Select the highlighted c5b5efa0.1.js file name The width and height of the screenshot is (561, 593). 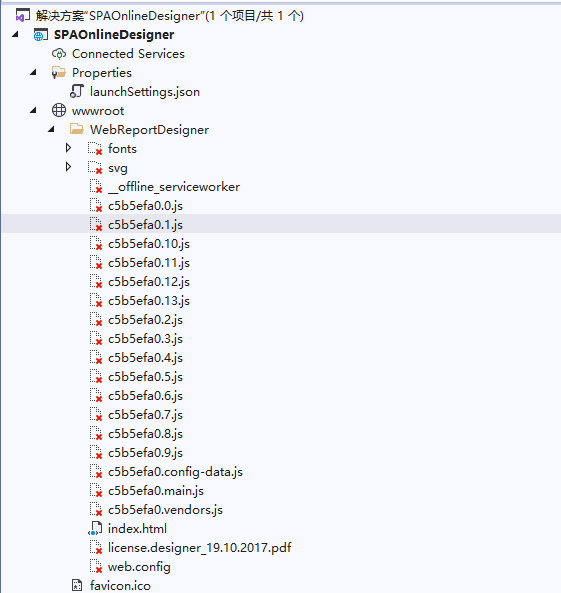(145, 225)
